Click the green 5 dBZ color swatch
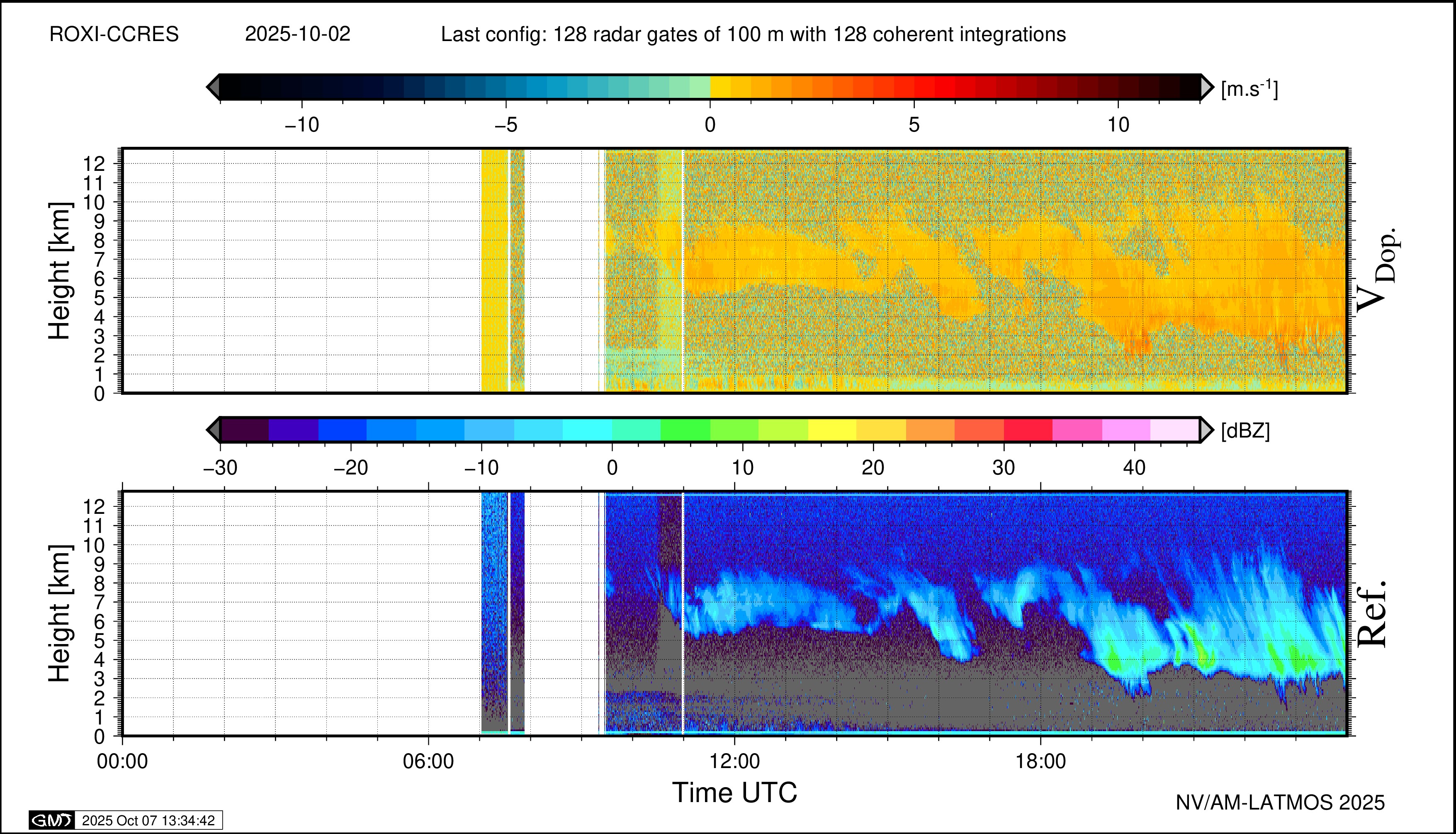Screen dimensions: 1456x834 (x=685, y=430)
